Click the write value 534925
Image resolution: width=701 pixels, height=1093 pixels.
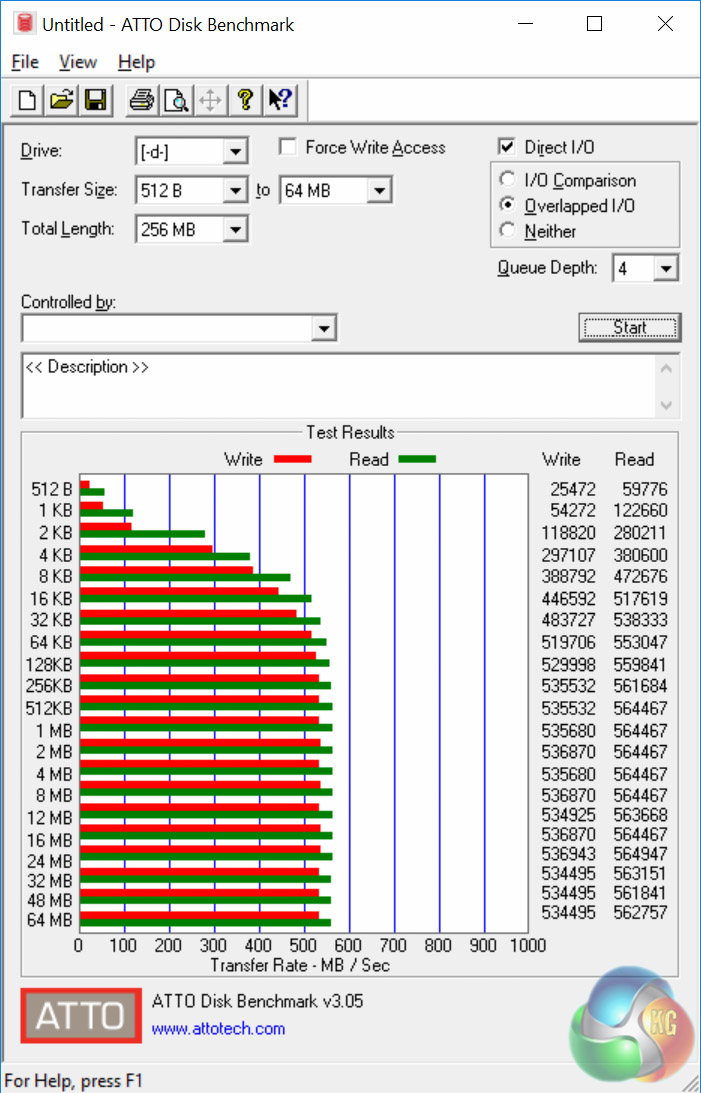(x=569, y=815)
